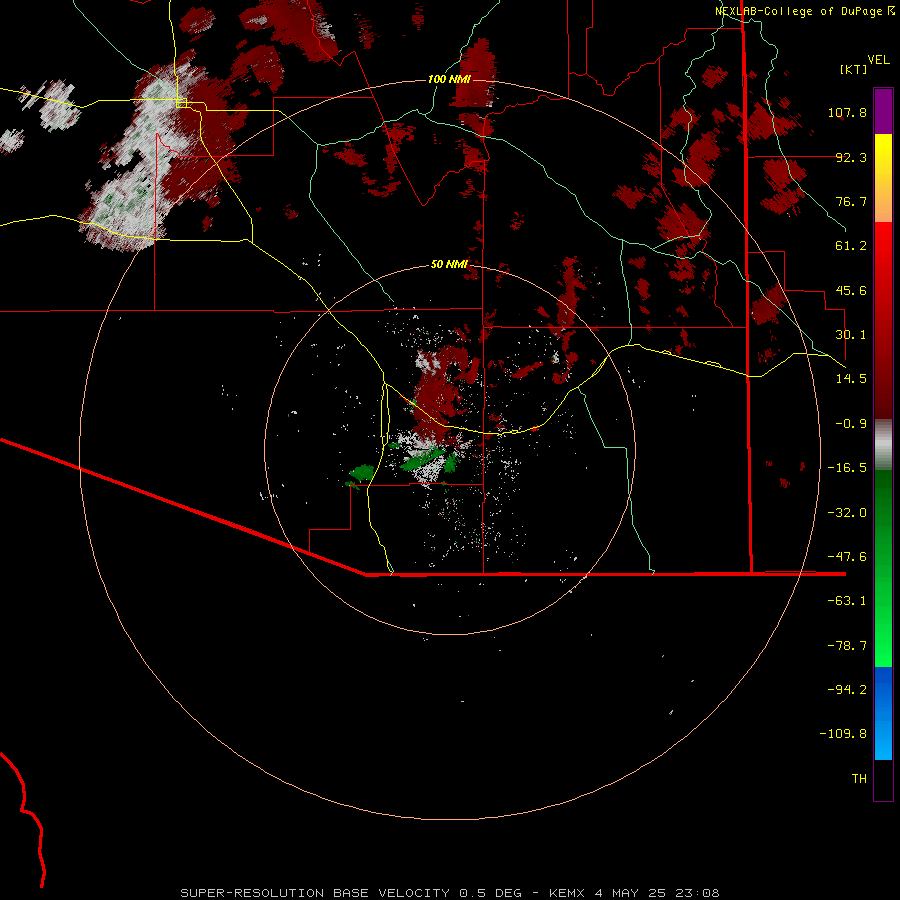Select the 107.8 scale value

[847, 112]
